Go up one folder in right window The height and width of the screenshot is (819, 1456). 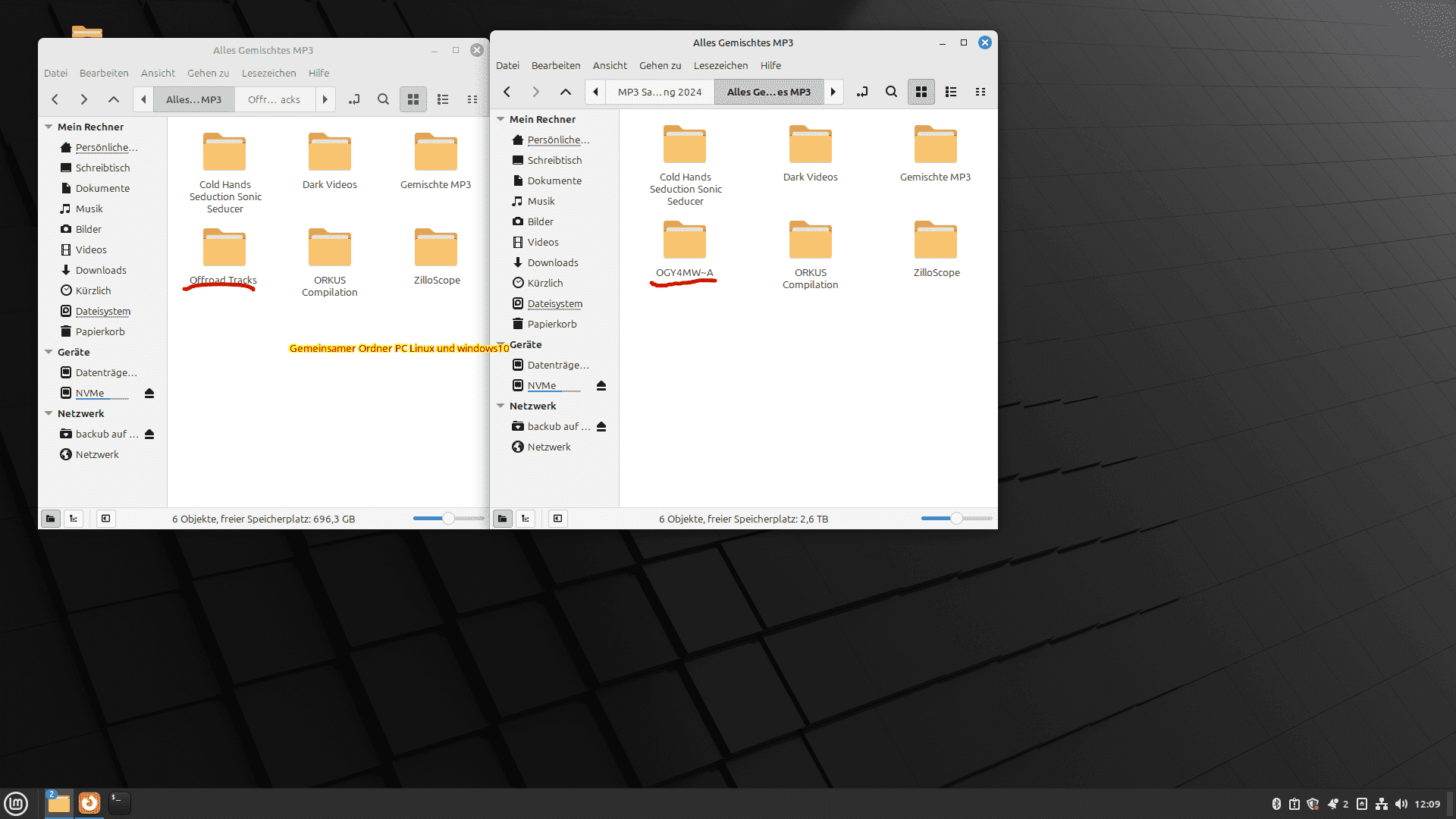(566, 92)
